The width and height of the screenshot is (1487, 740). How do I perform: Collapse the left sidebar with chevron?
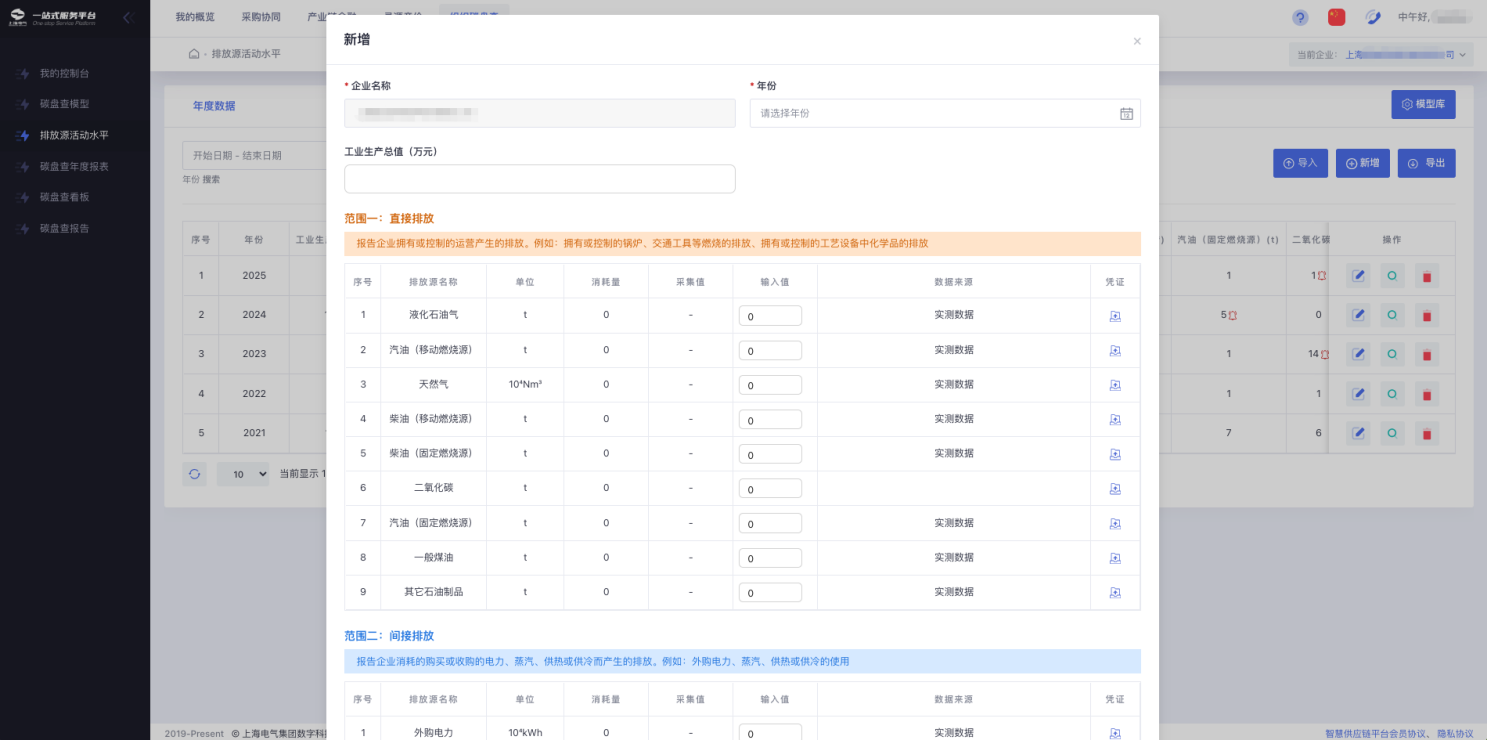tap(127, 17)
